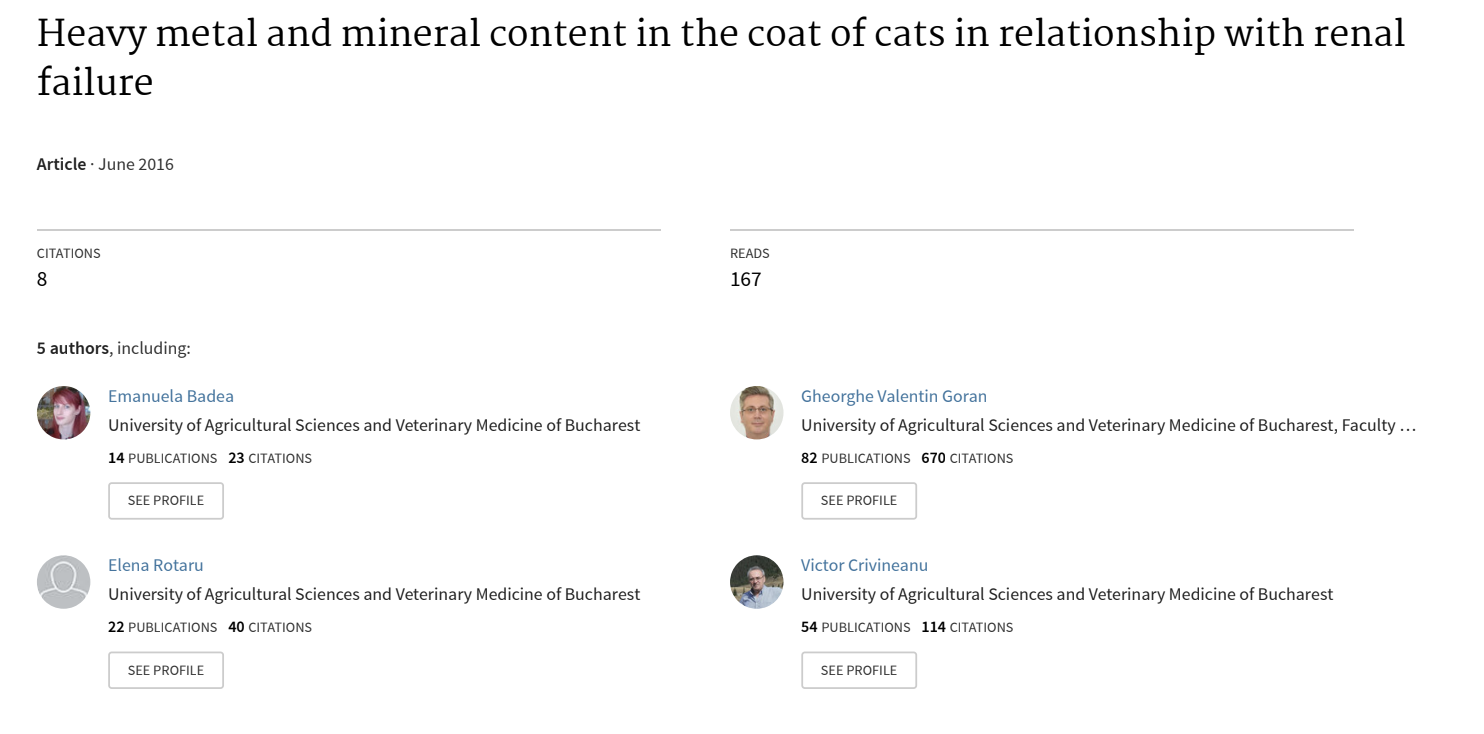Click SEE PROFILE under Gheorghe Valentin Goran

click(x=859, y=501)
